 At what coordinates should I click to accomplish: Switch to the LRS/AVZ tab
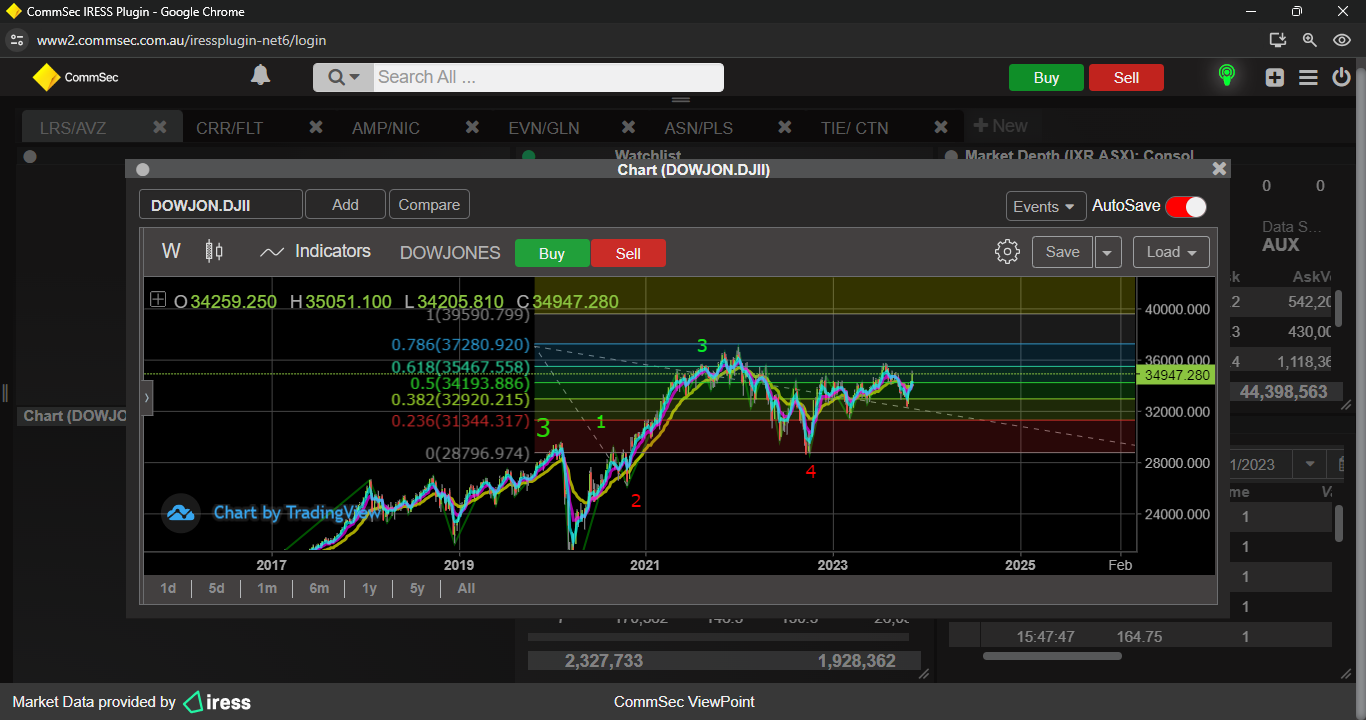pos(73,128)
